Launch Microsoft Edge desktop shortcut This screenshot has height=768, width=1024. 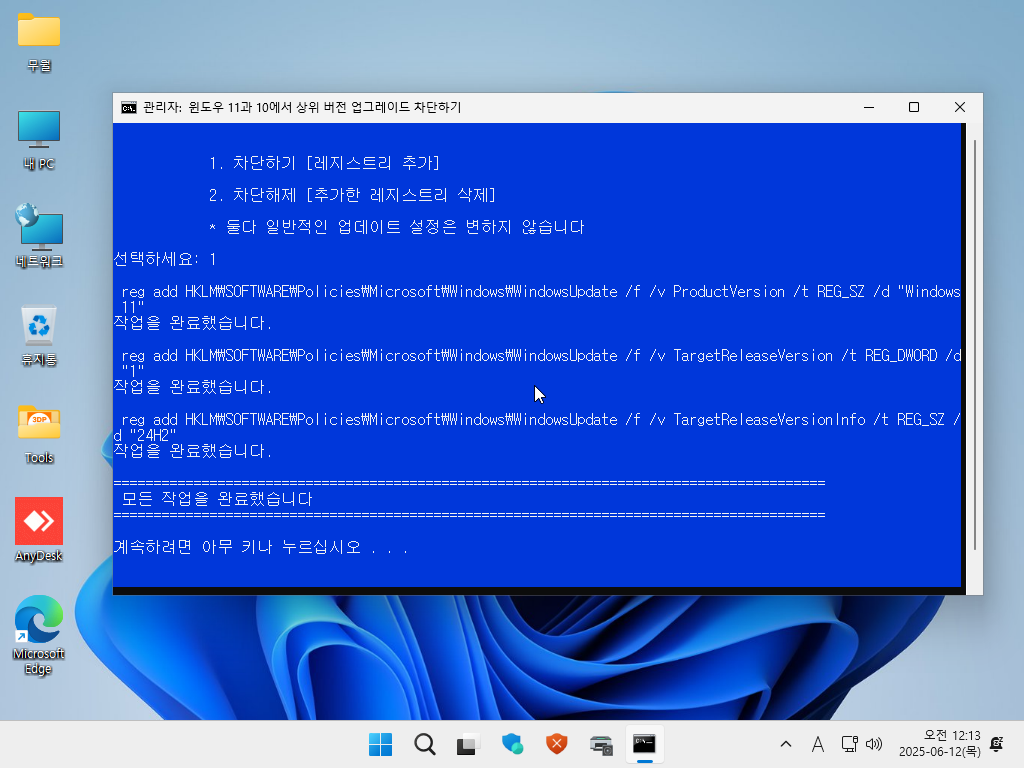pyautogui.click(x=39, y=635)
